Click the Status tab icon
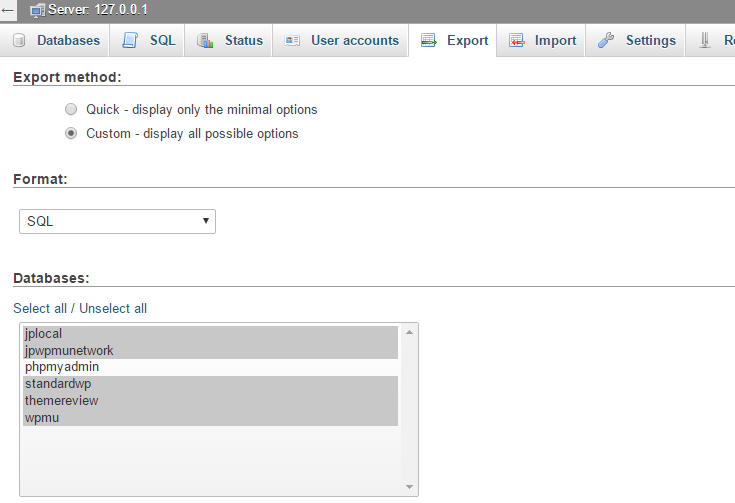735x503 pixels. (205, 41)
